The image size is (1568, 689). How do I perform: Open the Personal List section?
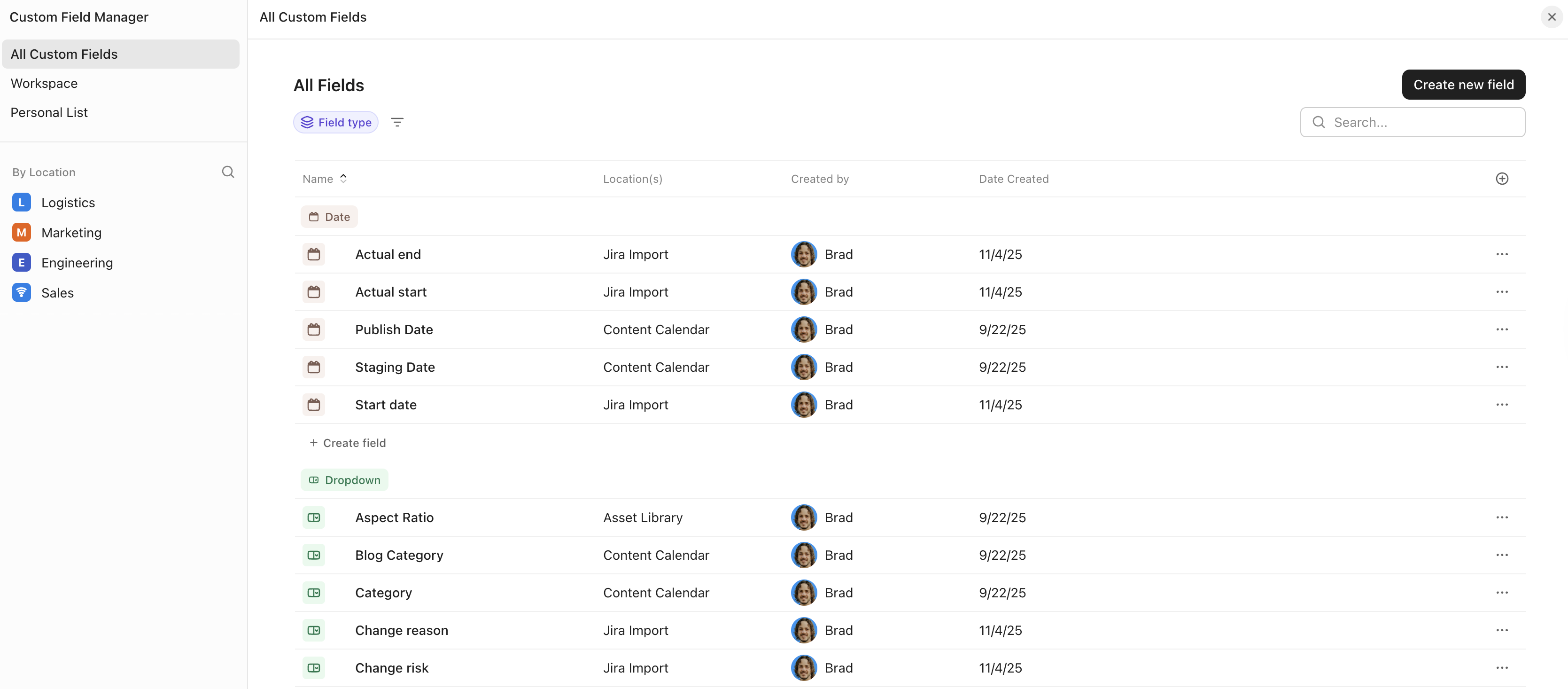(x=49, y=112)
